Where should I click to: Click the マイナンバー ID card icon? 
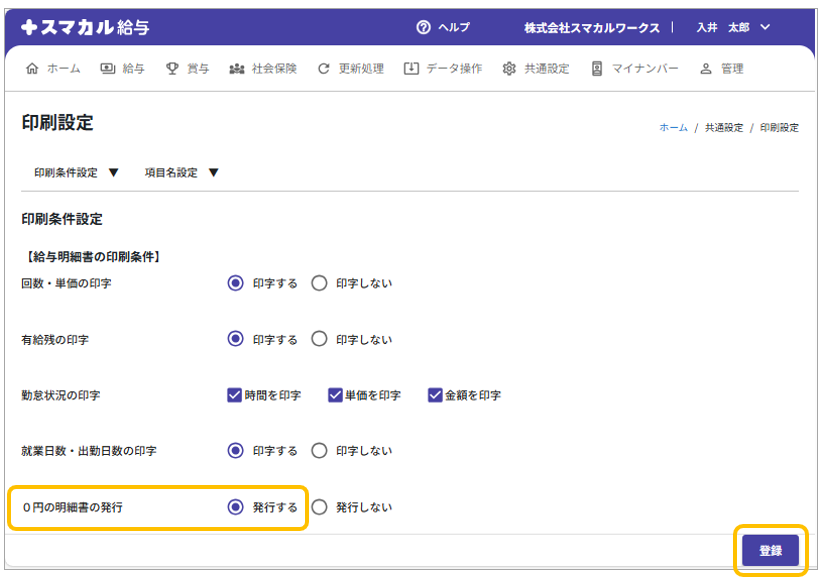597,69
